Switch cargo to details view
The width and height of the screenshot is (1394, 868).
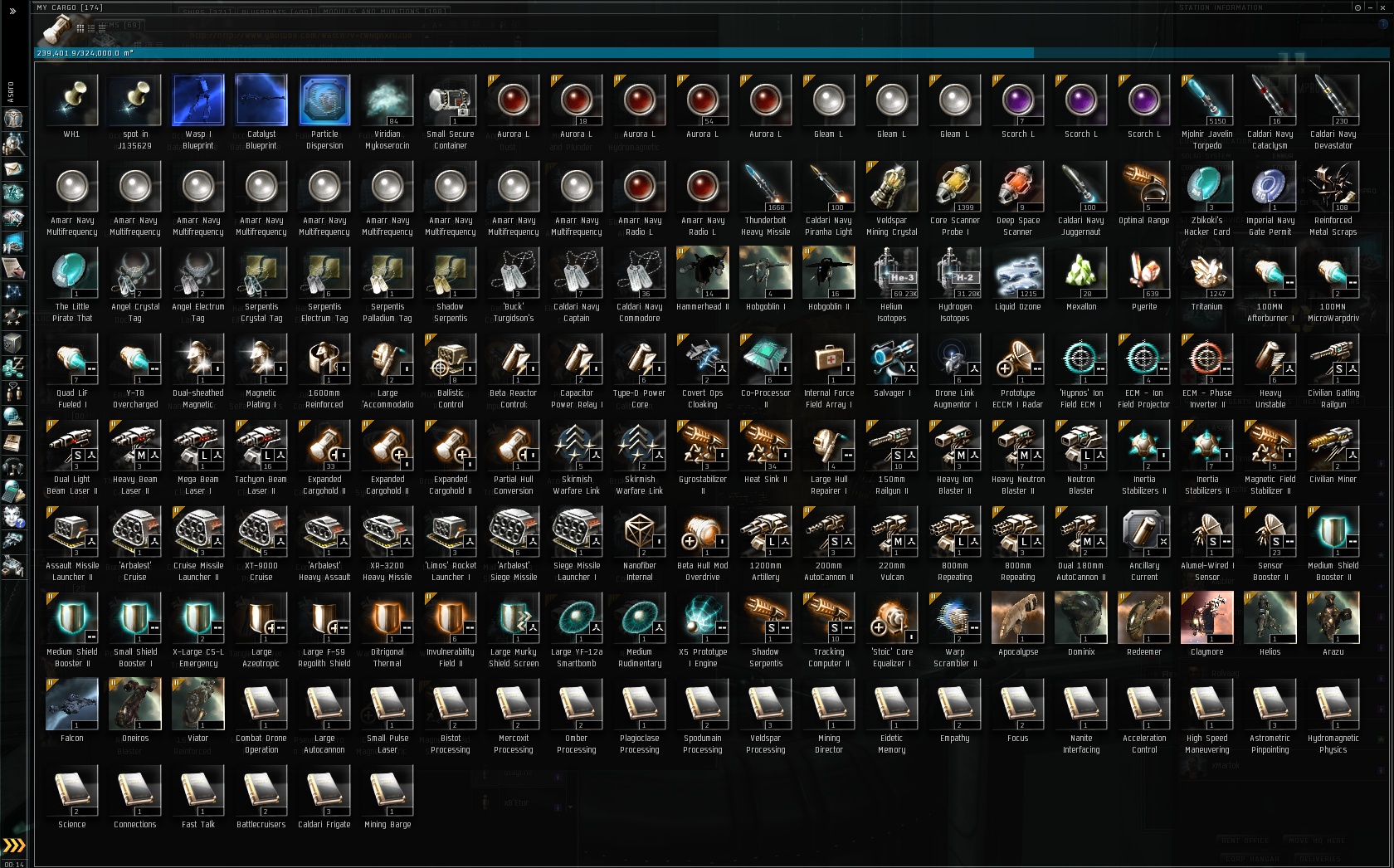point(90,27)
